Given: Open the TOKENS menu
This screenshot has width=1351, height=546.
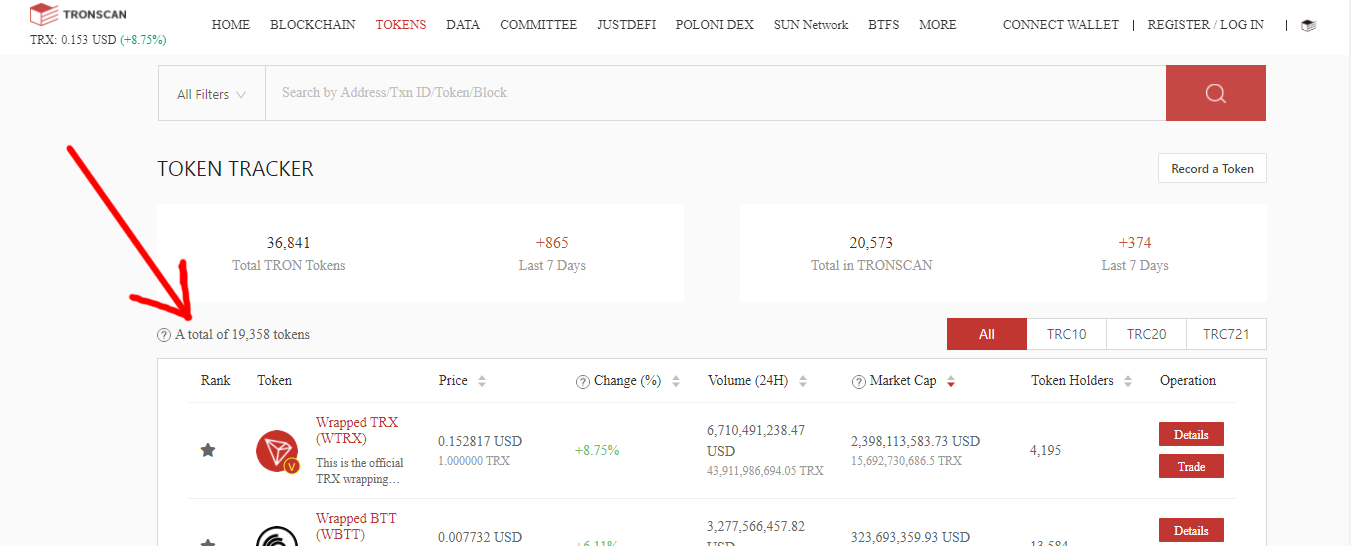Looking at the screenshot, I should pyautogui.click(x=401, y=24).
